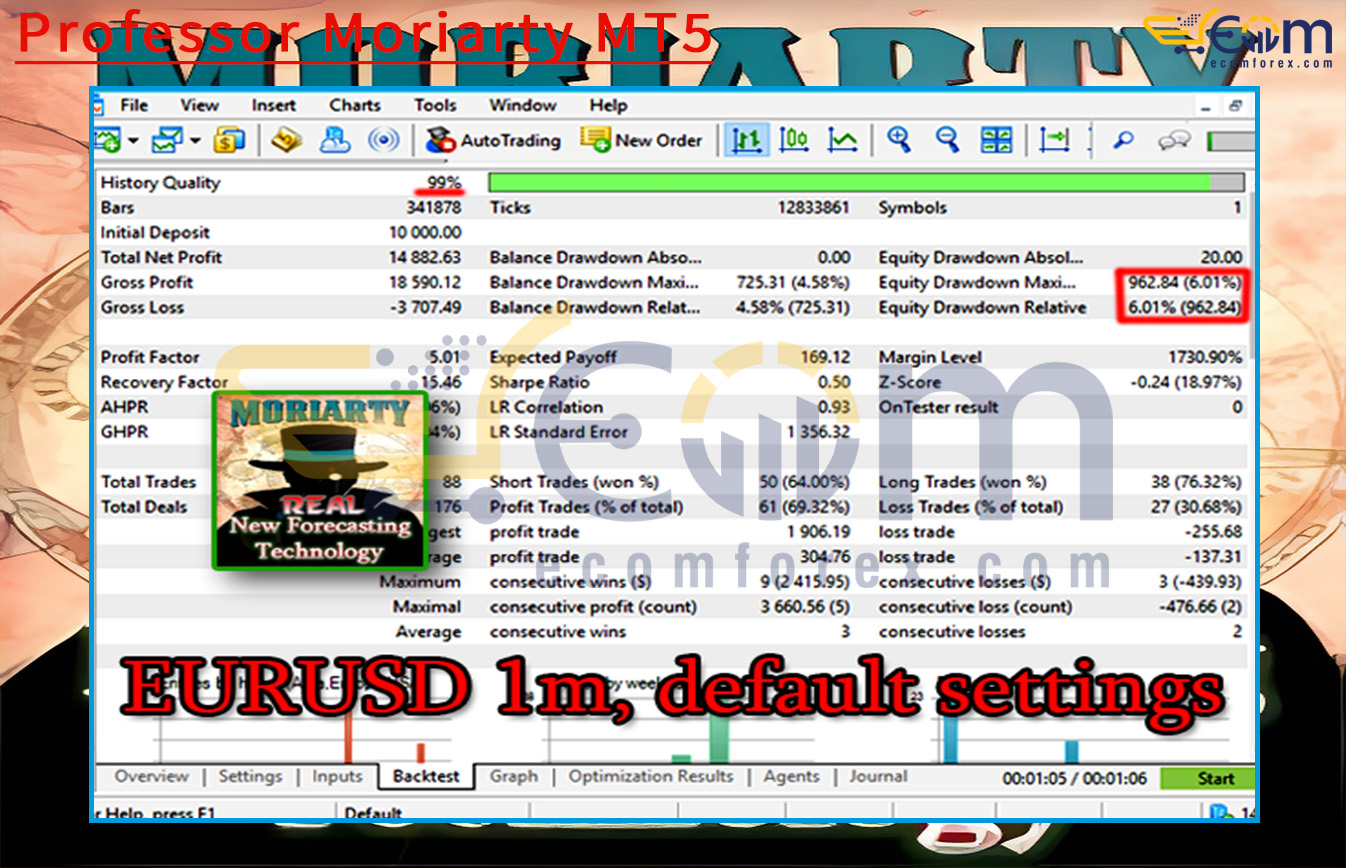Click the 'Default' status bar entry
The width and height of the screenshot is (1346, 868).
click(x=372, y=814)
